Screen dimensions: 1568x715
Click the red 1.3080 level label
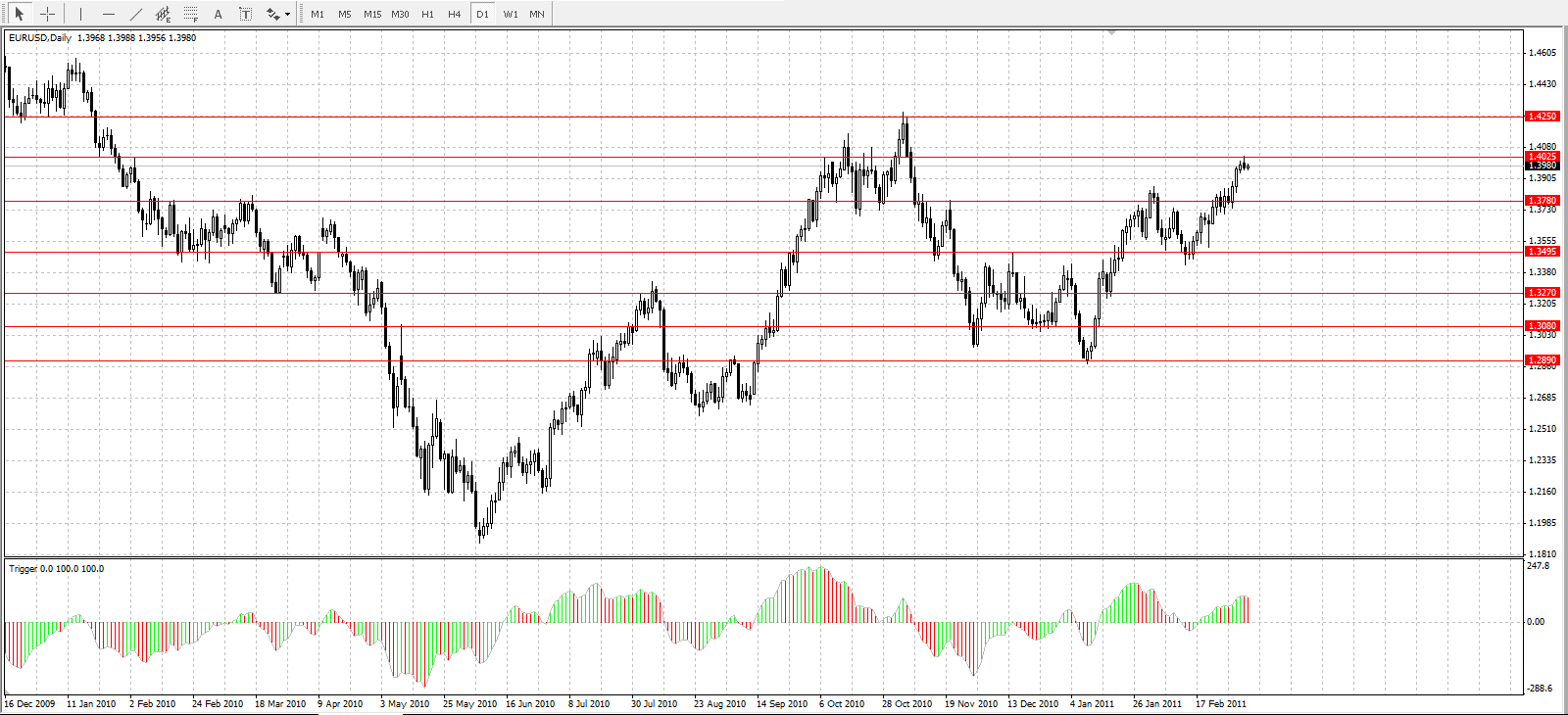(1542, 326)
